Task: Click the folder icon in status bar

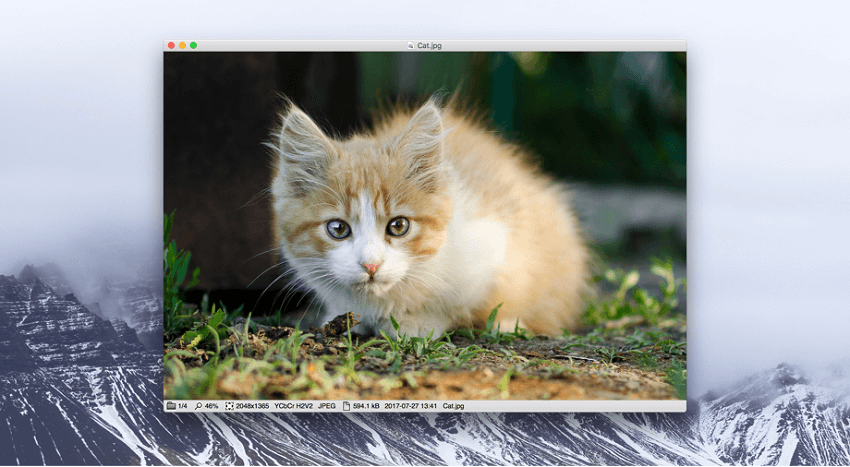Action: 171,406
